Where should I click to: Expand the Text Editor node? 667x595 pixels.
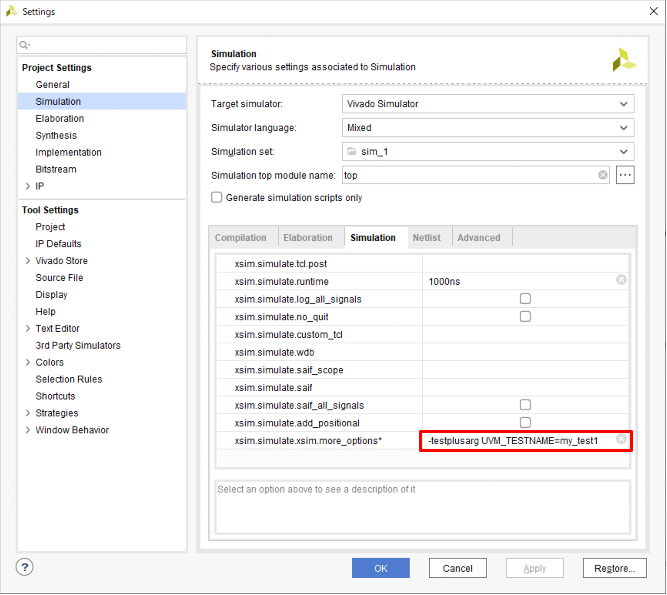28,329
